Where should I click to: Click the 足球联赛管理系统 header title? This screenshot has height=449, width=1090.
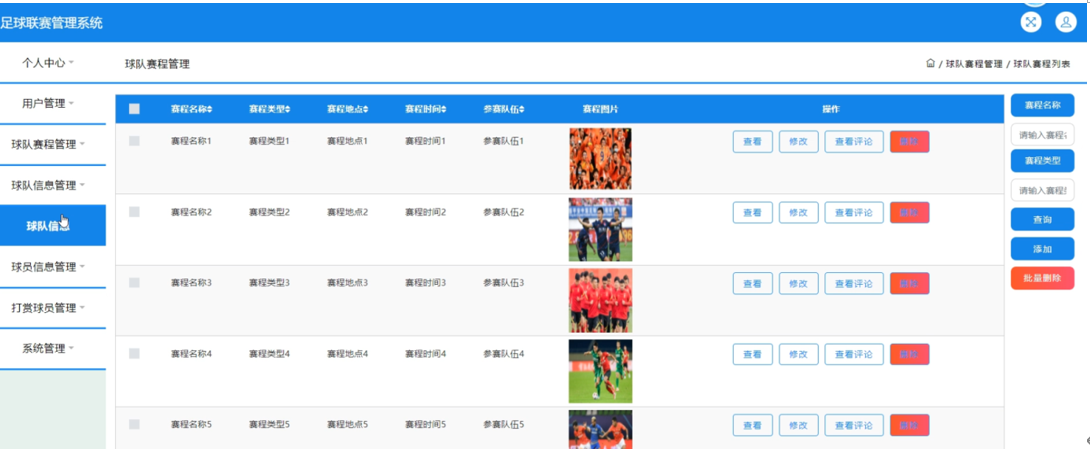(51, 23)
